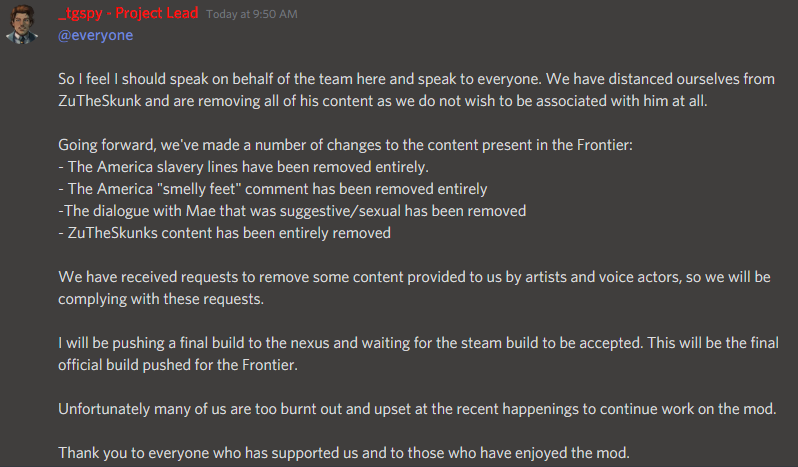
Task: Click the word Frontier ending the changes line
Action: (603, 145)
